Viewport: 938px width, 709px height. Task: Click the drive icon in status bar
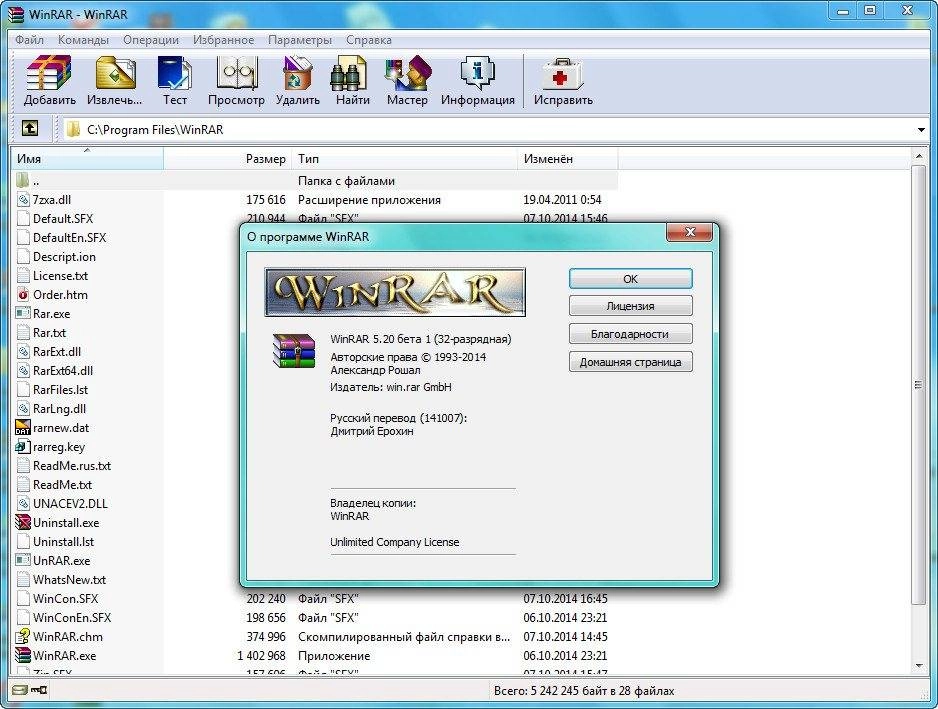pyautogui.click(x=20, y=690)
